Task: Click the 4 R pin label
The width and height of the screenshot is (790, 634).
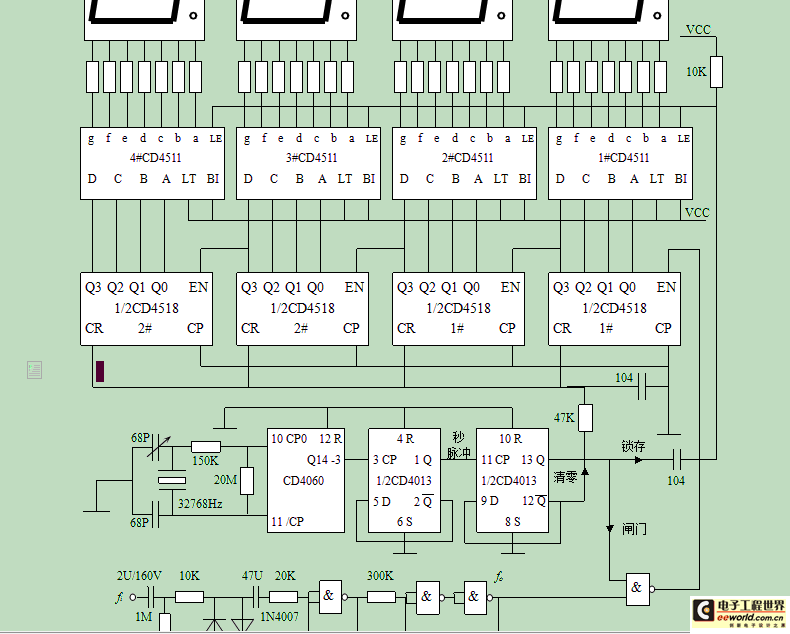Action: pyautogui.click(x=405, y=439)
